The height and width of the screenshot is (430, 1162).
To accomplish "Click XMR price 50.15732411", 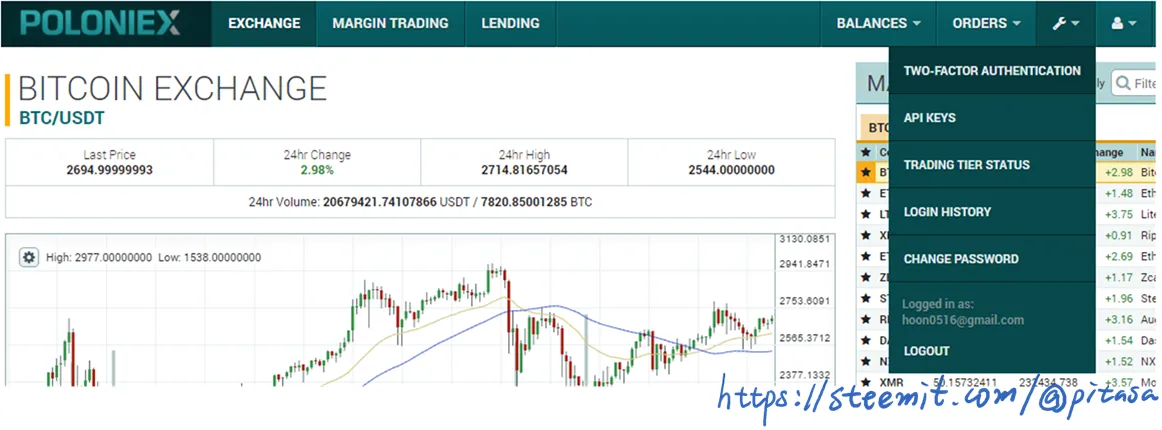I will 964,383.
